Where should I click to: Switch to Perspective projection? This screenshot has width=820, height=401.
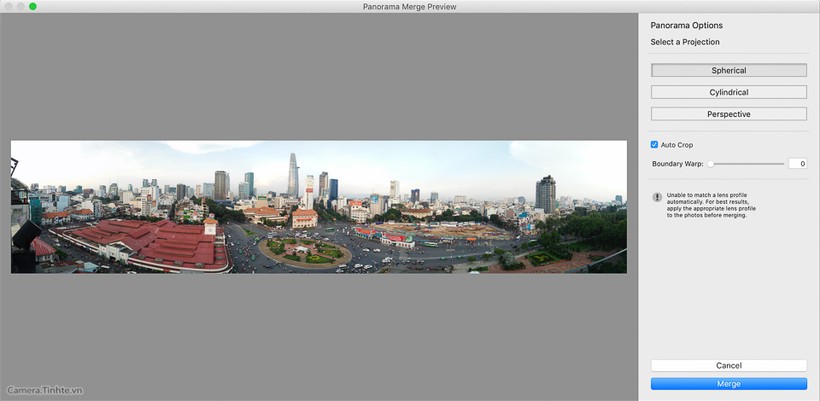point(728,114)
